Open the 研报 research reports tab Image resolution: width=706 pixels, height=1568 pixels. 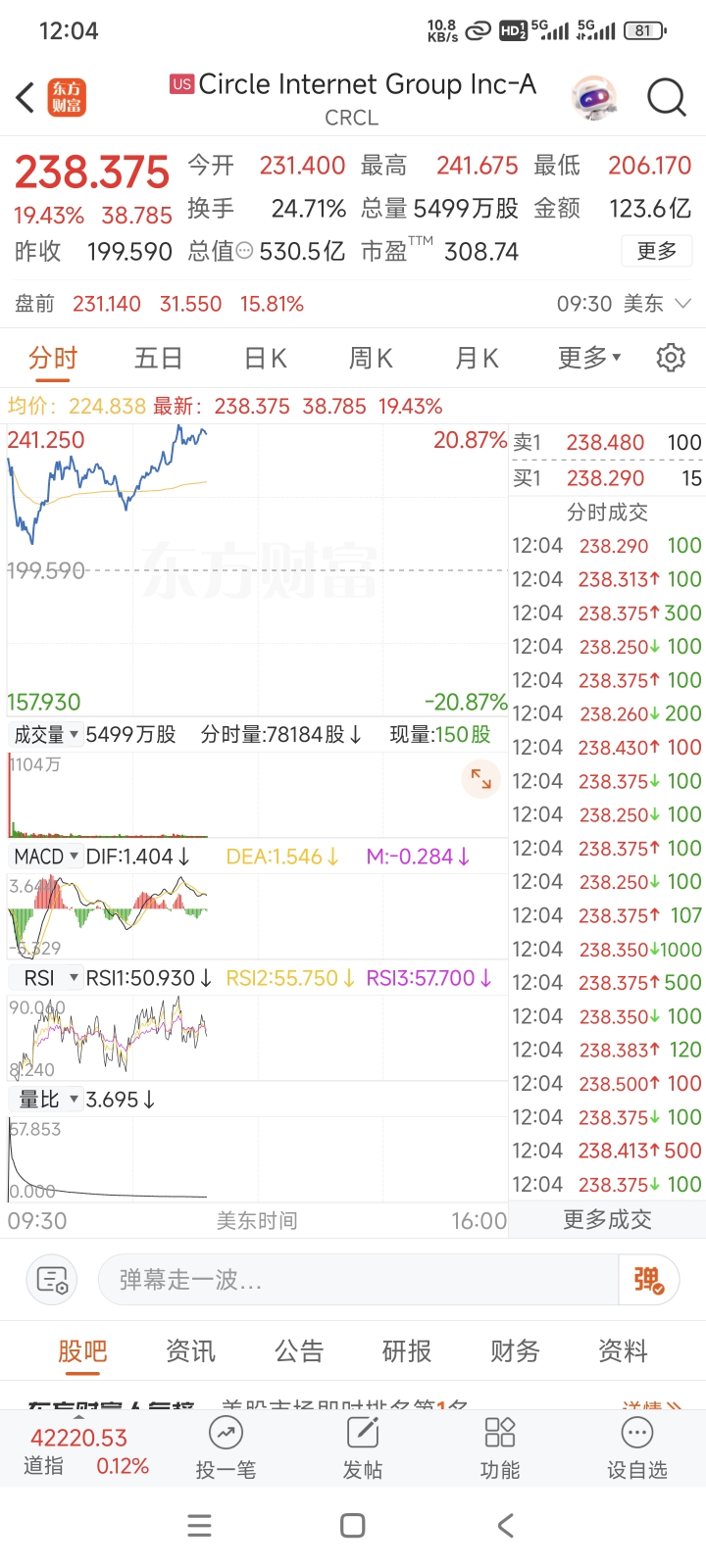tap(407, 1351)
